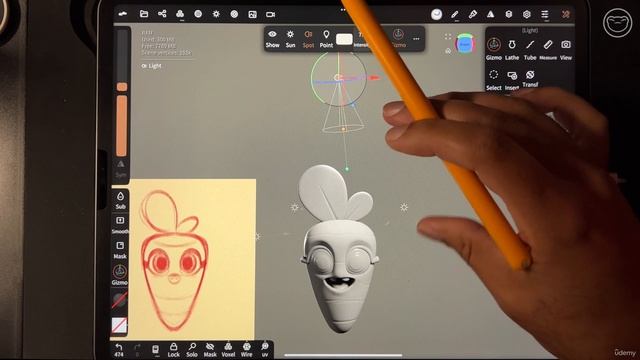
Task: Toggle the Sub shortcut on left bar
Action: tap(120, 200)
